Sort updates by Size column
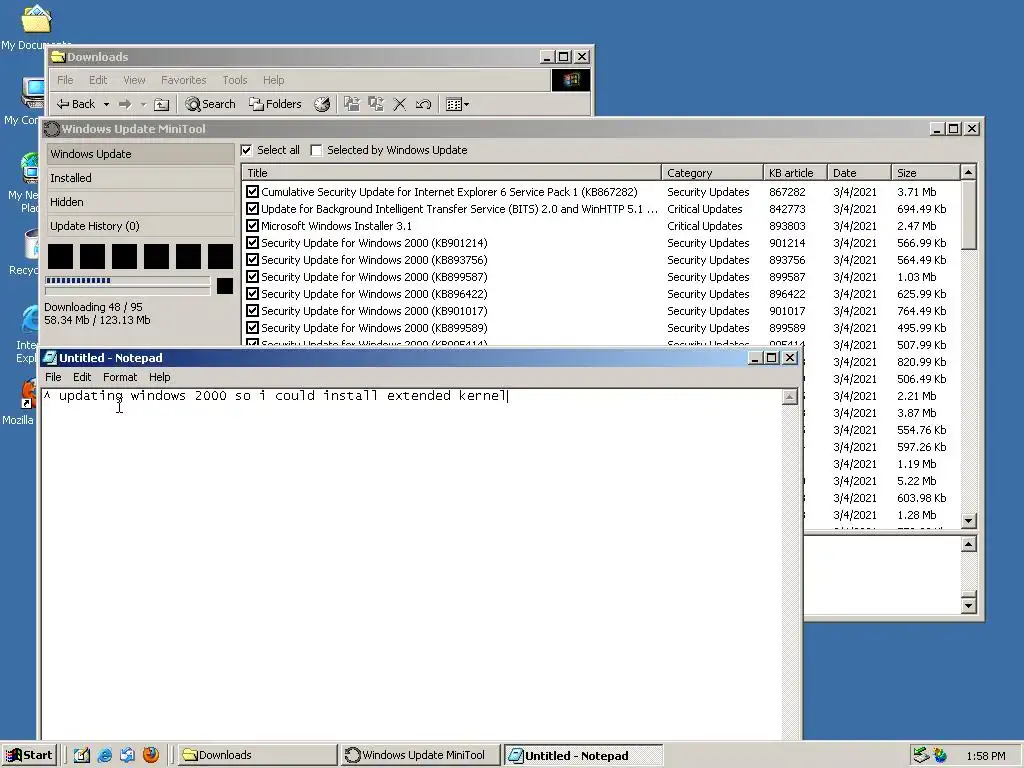The width and height of the screenshot is (1024, 768). coord(925,172)
